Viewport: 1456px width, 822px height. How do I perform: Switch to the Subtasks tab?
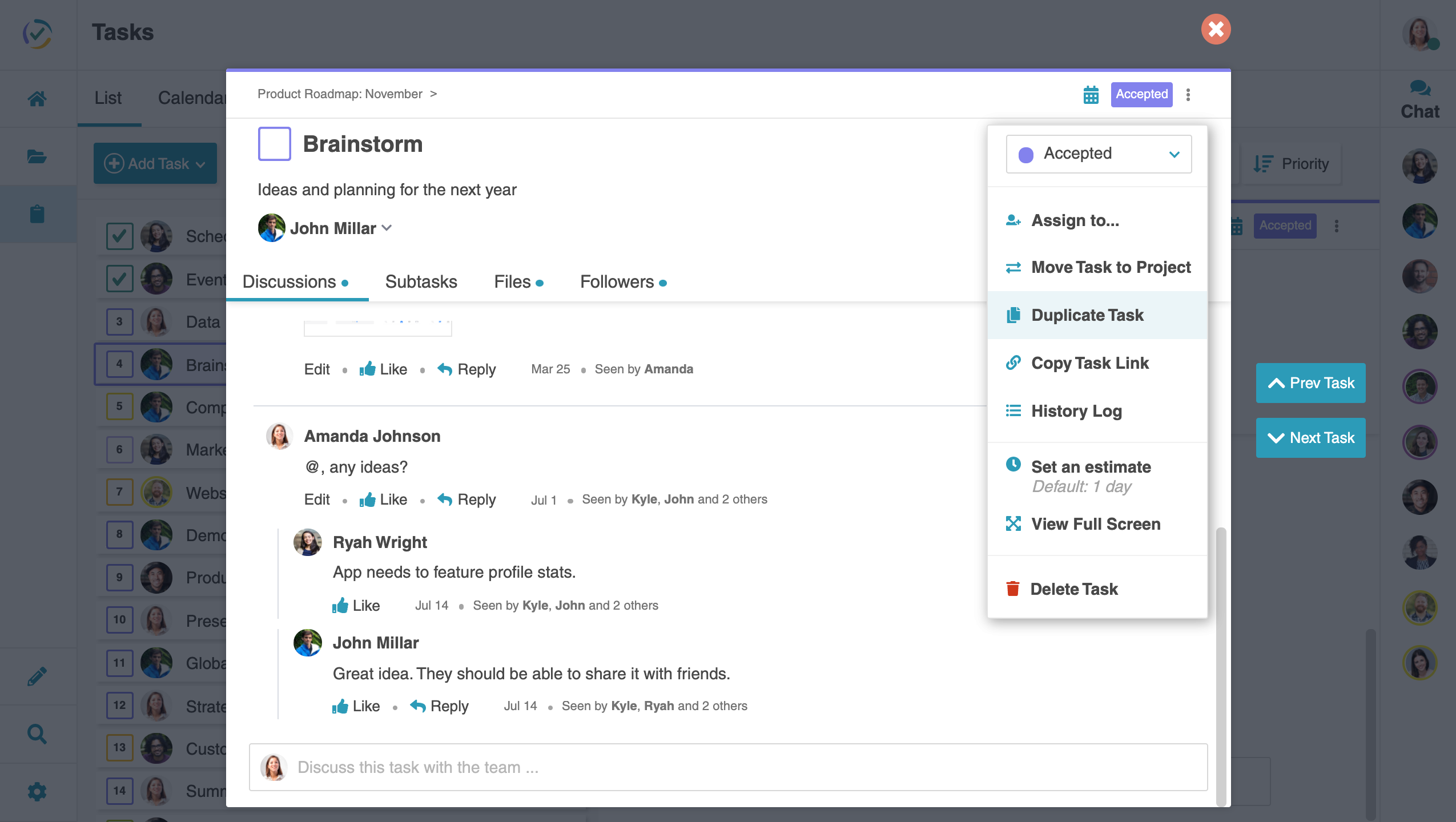(x=421, y=281)
